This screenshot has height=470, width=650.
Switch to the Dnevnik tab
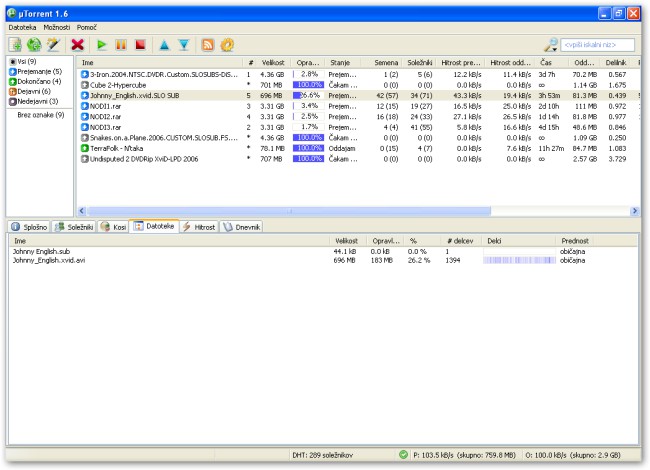pyautogui.click(x=242, y=227)
